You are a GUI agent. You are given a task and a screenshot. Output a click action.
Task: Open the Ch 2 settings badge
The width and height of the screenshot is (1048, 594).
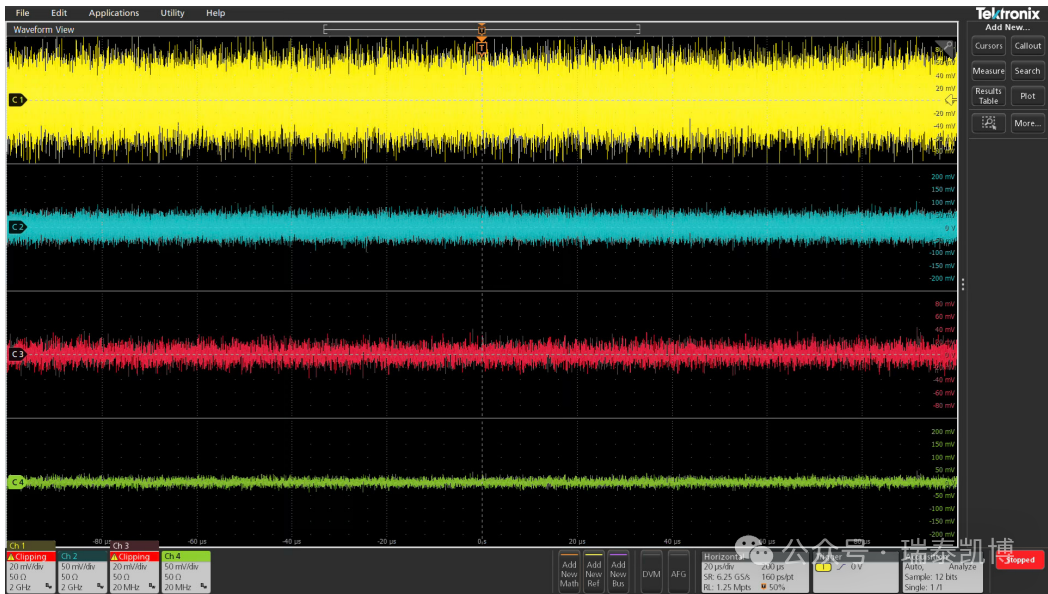click(83, 571)
